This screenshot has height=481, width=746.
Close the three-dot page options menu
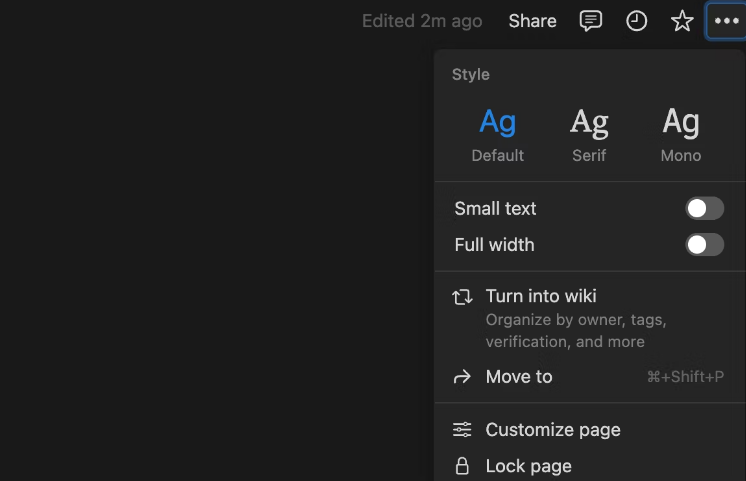pyautogui.click(x=726, y=21)
